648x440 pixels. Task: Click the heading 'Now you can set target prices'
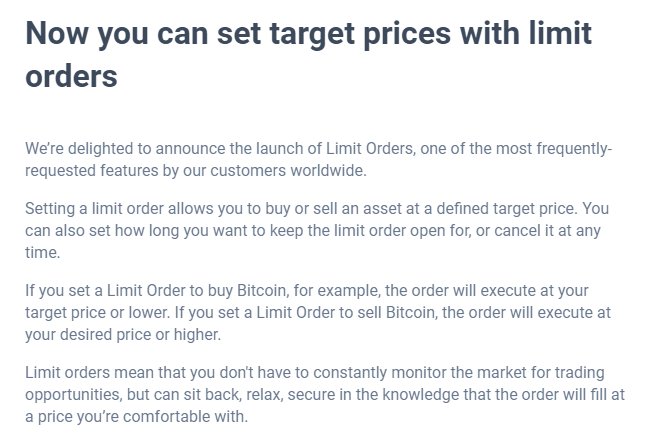tap(308, 55)
